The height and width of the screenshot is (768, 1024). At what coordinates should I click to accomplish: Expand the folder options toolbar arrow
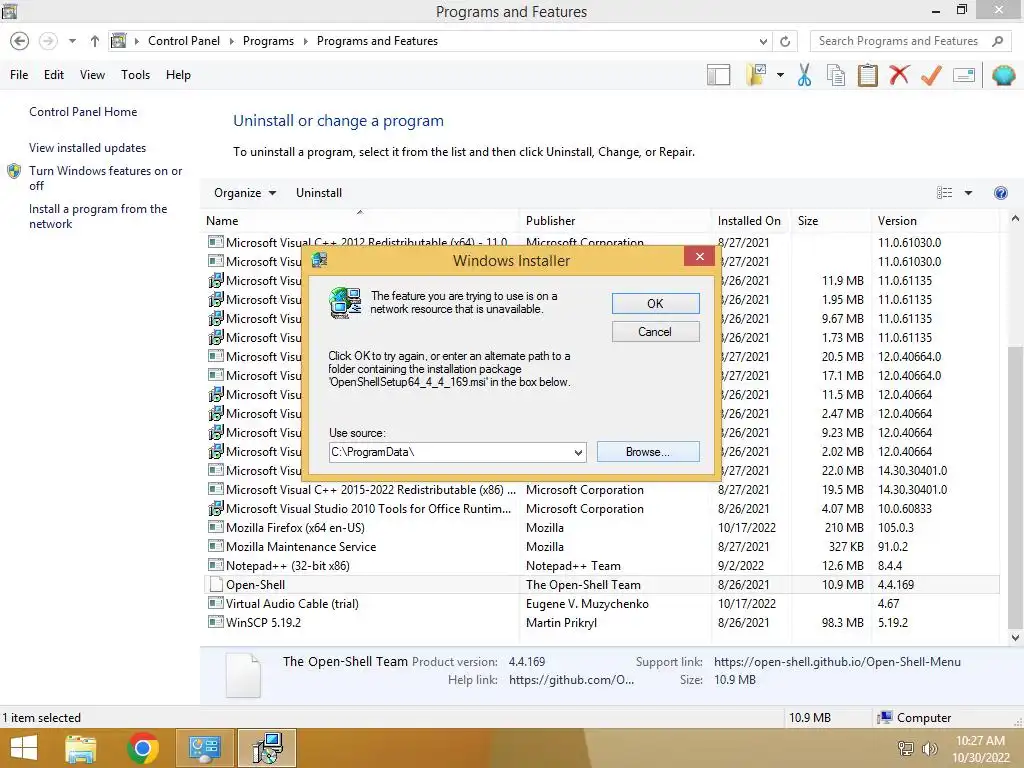coord(780,75)
